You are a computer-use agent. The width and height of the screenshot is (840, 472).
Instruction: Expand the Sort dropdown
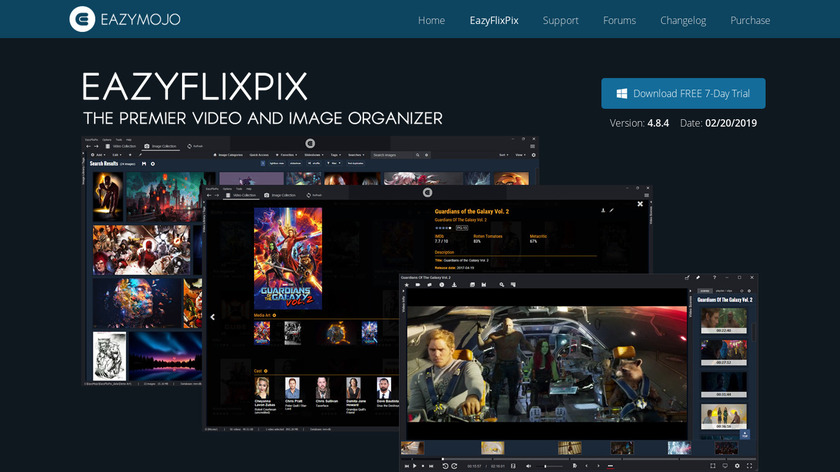(x=504, y=155)
